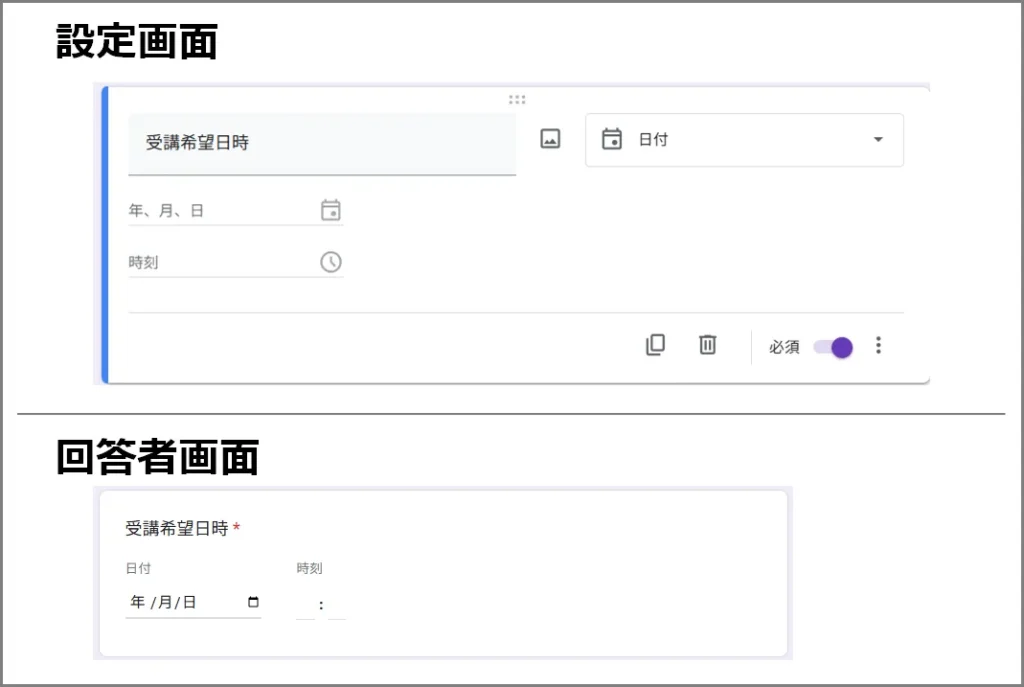The width and height of the screenshot is (1024, 687).
Task: Duplicate the question with the copy icon
Action: click(655, 345)
